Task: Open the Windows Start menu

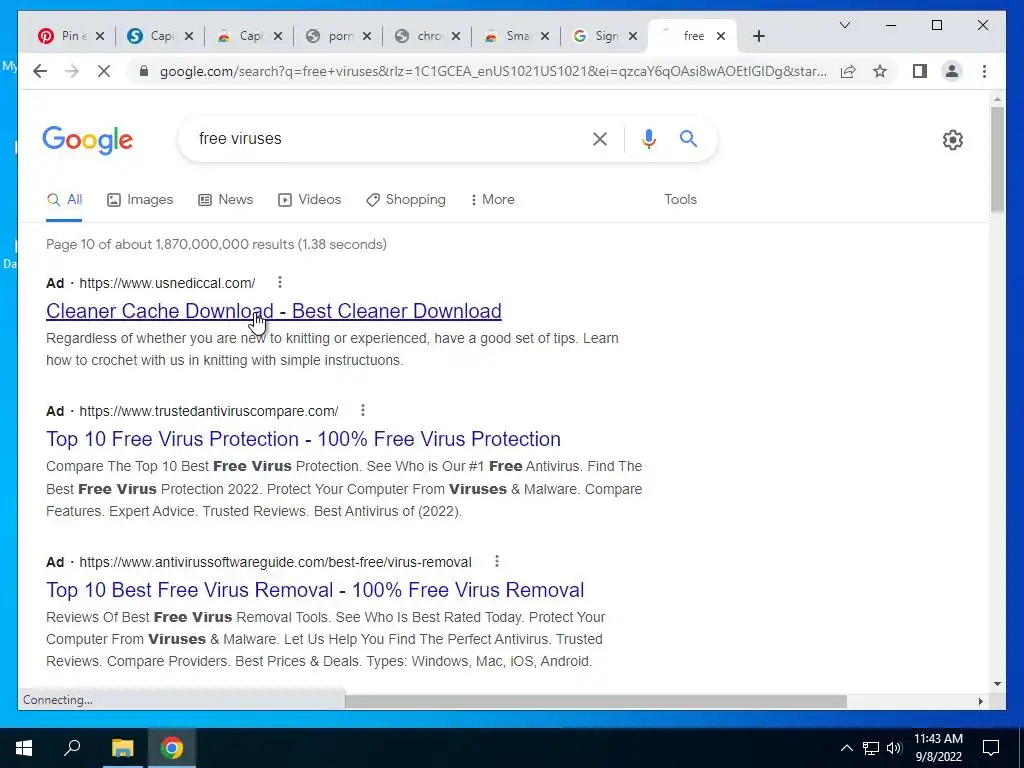Action: 24,748
